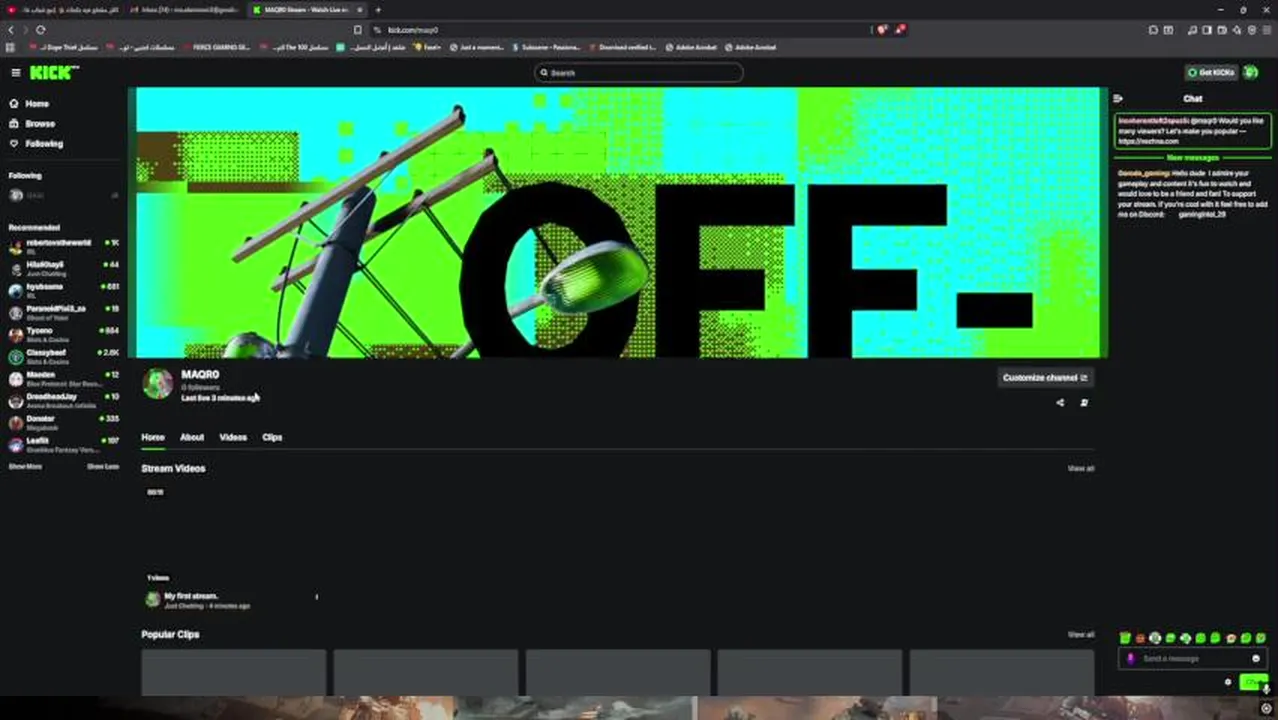Switch to the first browser tab

(x=65, y=10)
